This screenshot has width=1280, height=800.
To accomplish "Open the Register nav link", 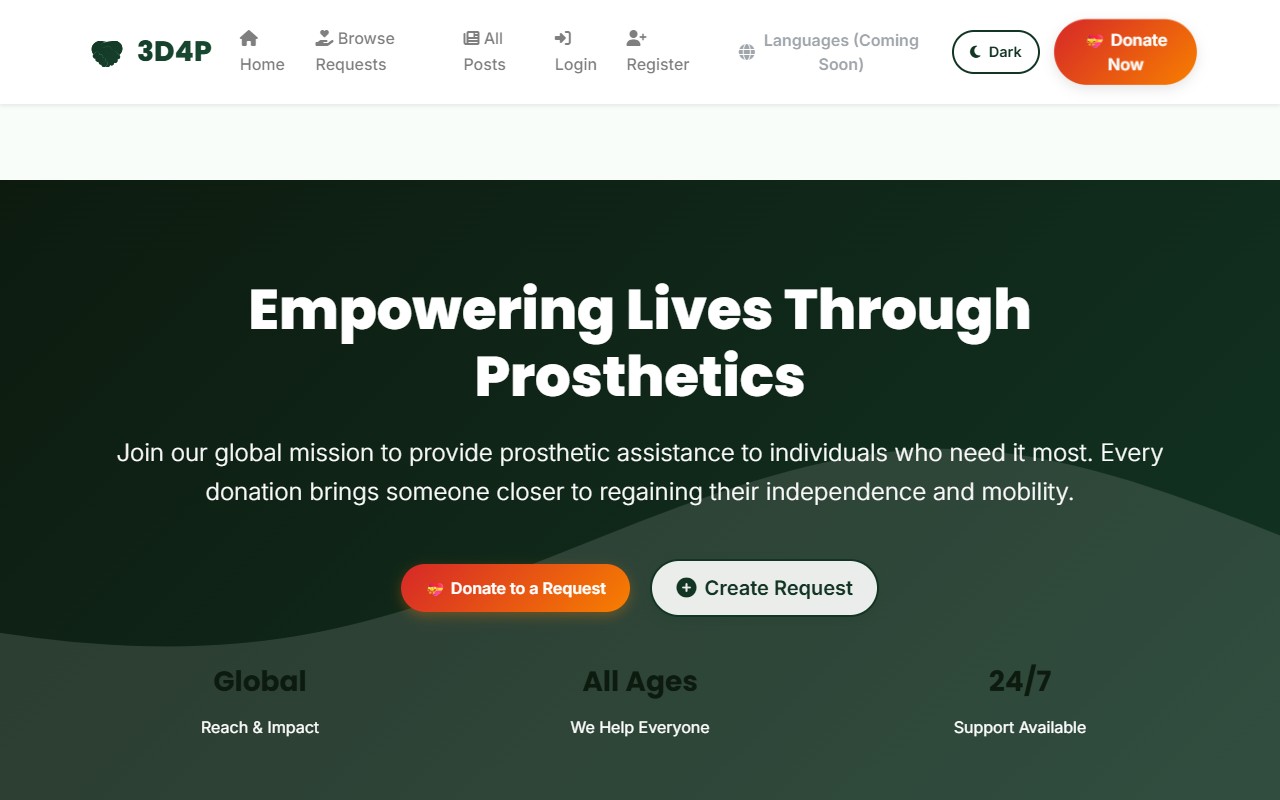I will coord(658,52).
